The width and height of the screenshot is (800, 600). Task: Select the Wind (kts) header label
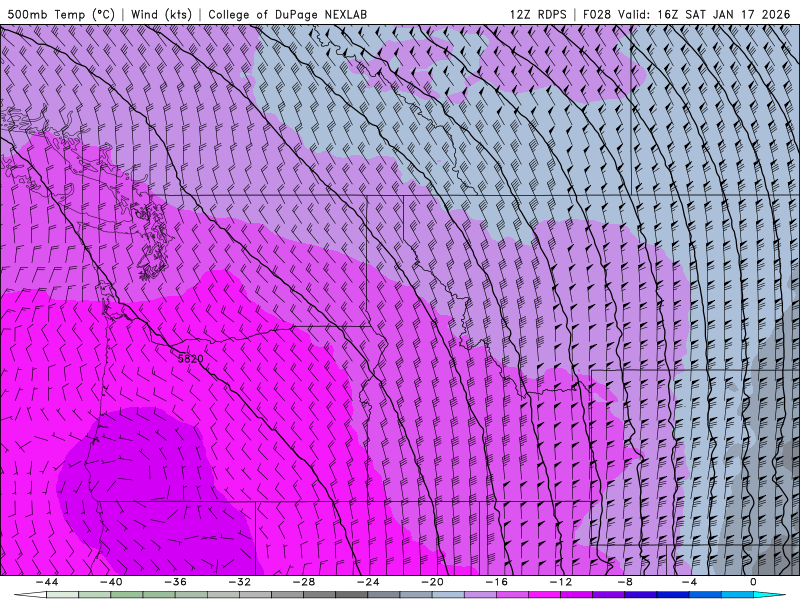pos(161,14)
